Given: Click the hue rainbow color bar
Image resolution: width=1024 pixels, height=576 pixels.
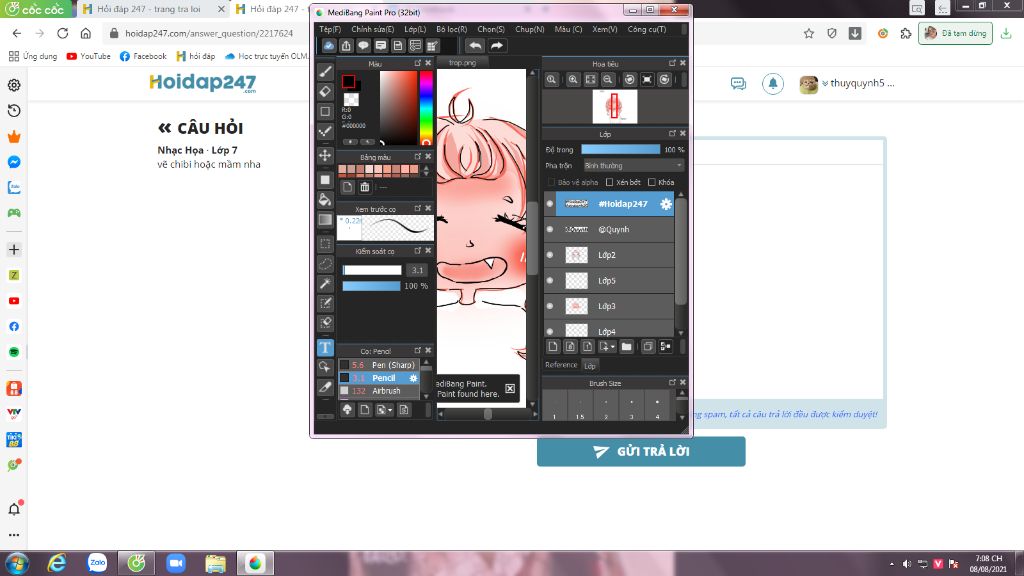Looking at the screenshot, I should (426, 108).
